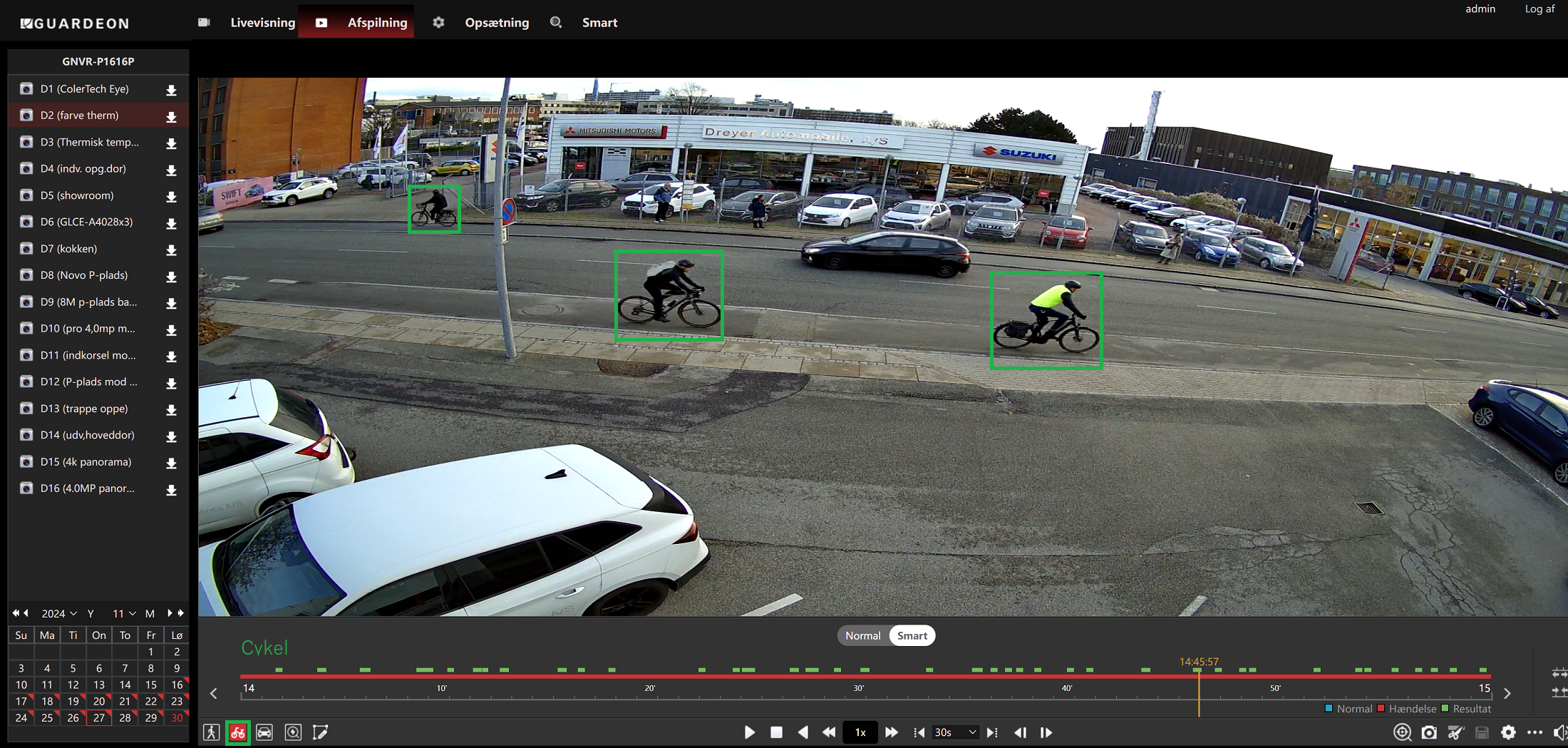Select the vehicle detection filter icon
The height and width of the screenshot is (748, 1568).
click(264, 732)
